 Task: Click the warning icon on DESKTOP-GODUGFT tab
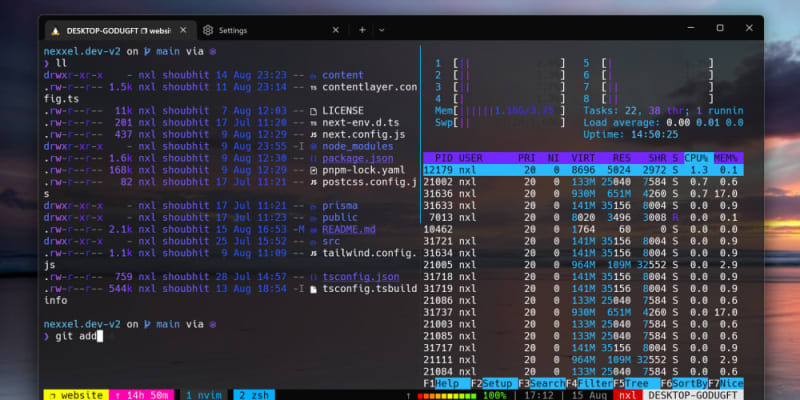[x=54, y=30]
